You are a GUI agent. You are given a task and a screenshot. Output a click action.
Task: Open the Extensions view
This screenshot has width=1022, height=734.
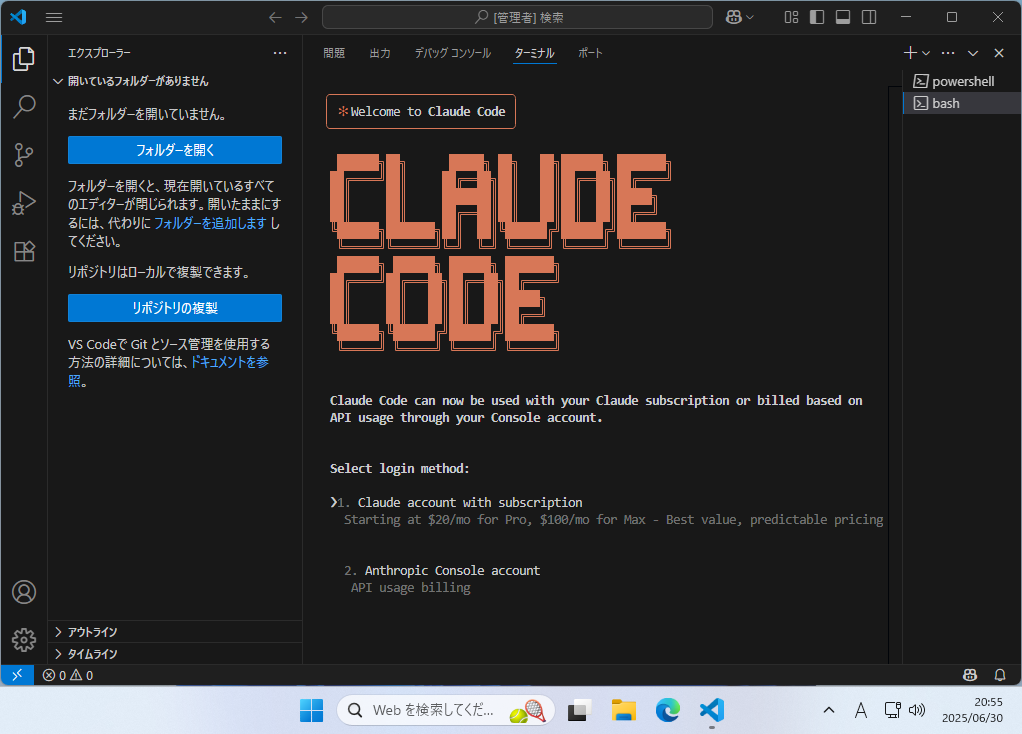pyautogui.click(x=24, y=252)
